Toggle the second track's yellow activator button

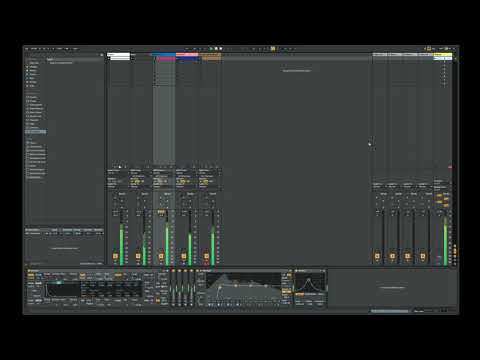click(138, 256)
